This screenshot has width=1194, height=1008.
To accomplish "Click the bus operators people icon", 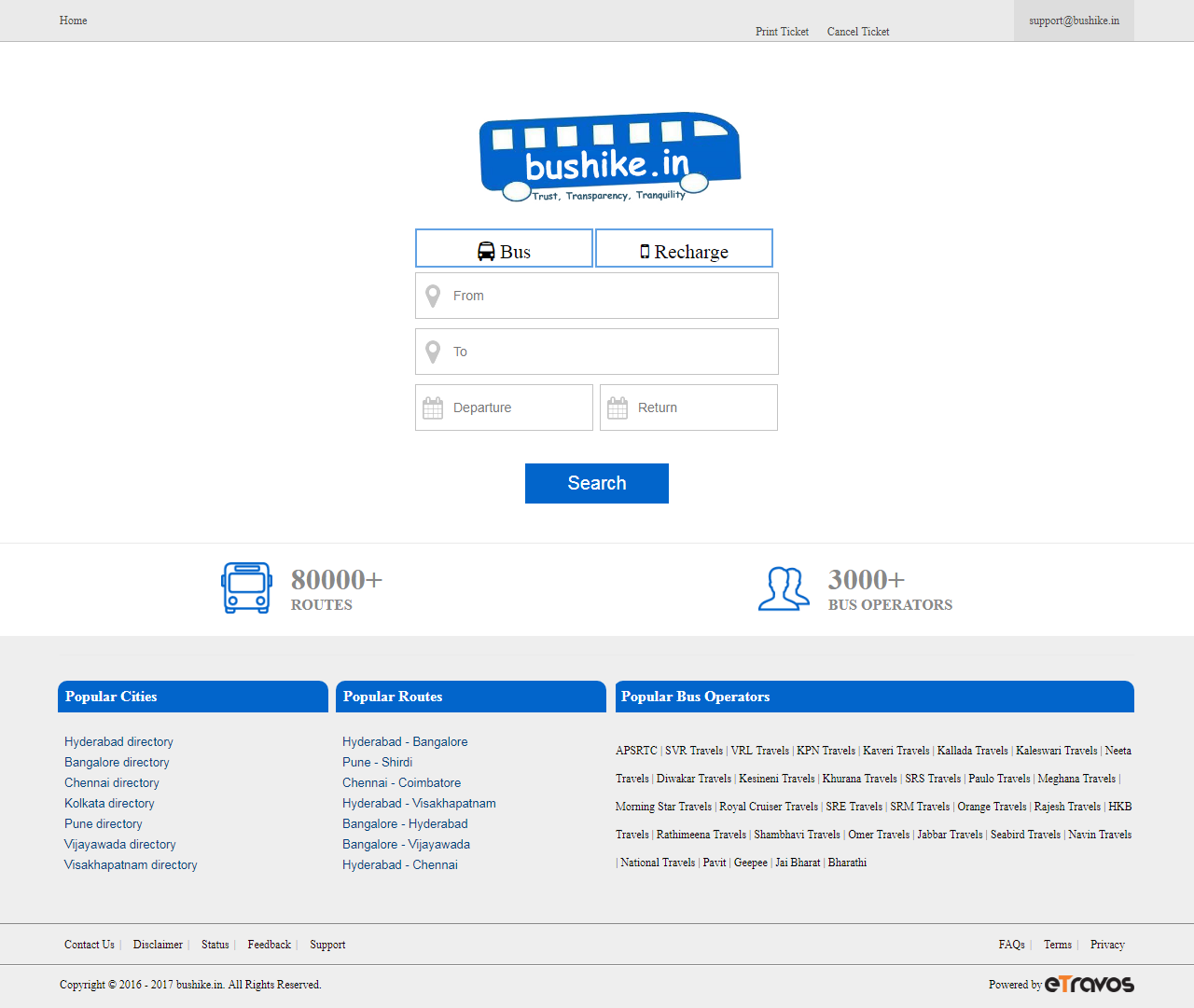I will coord(784,588).
